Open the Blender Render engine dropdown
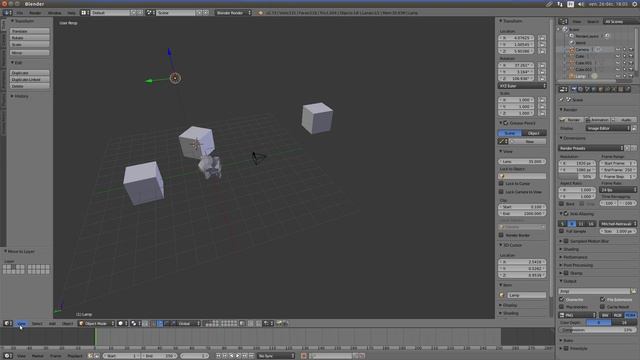Image resolution: width=640 pixels, height=360 pixels. tap(233, 13)
